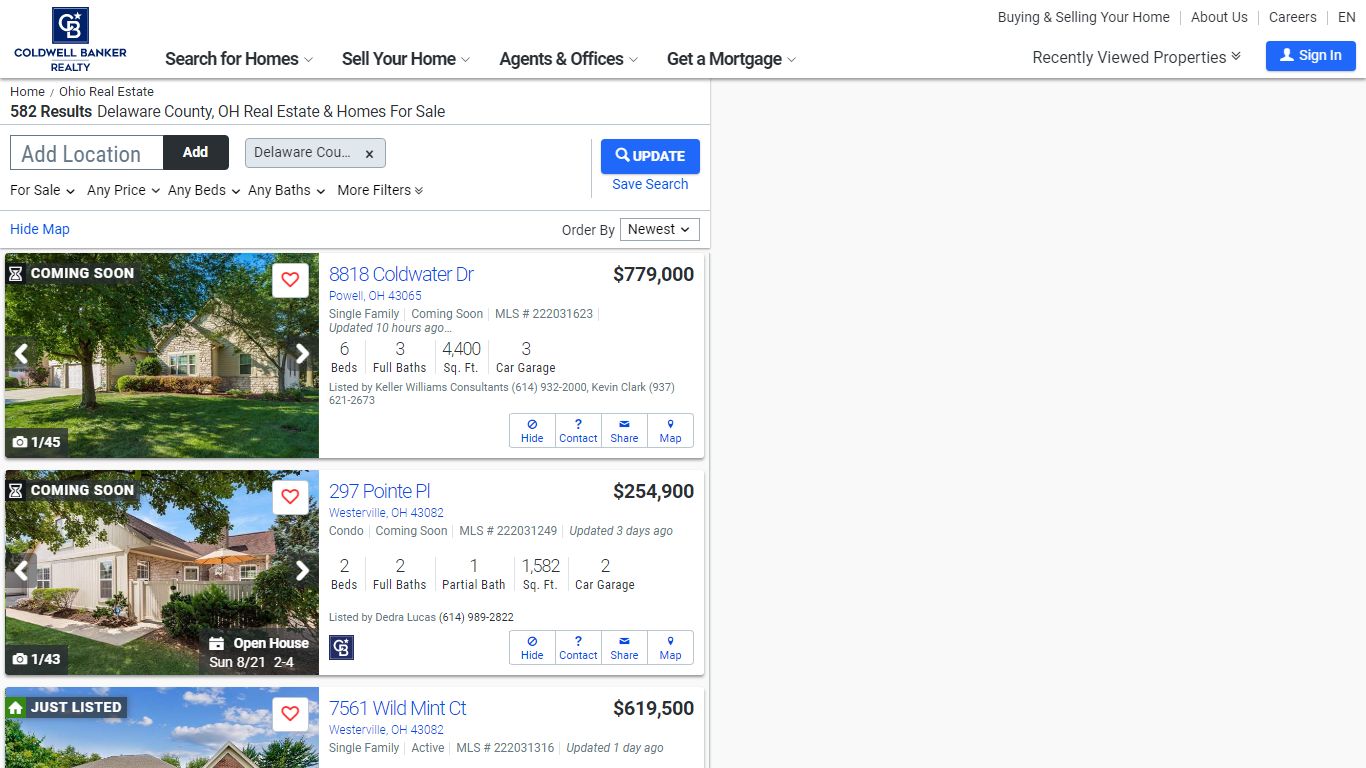The width and height of the screenshot is (1366, 768).
Task: Open the Any Baths filter dropdown
Action: pyautogui.click(x=286, y=190)
